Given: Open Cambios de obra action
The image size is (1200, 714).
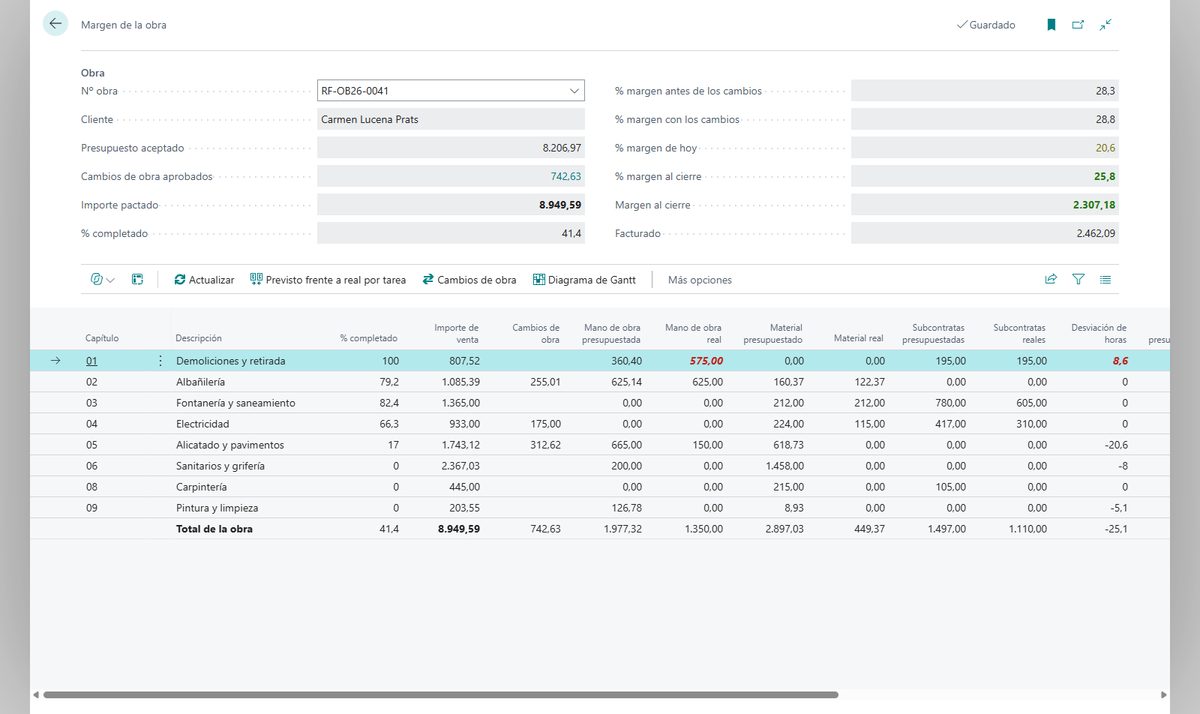Looking at the screenshot, I should click(469, 280).
